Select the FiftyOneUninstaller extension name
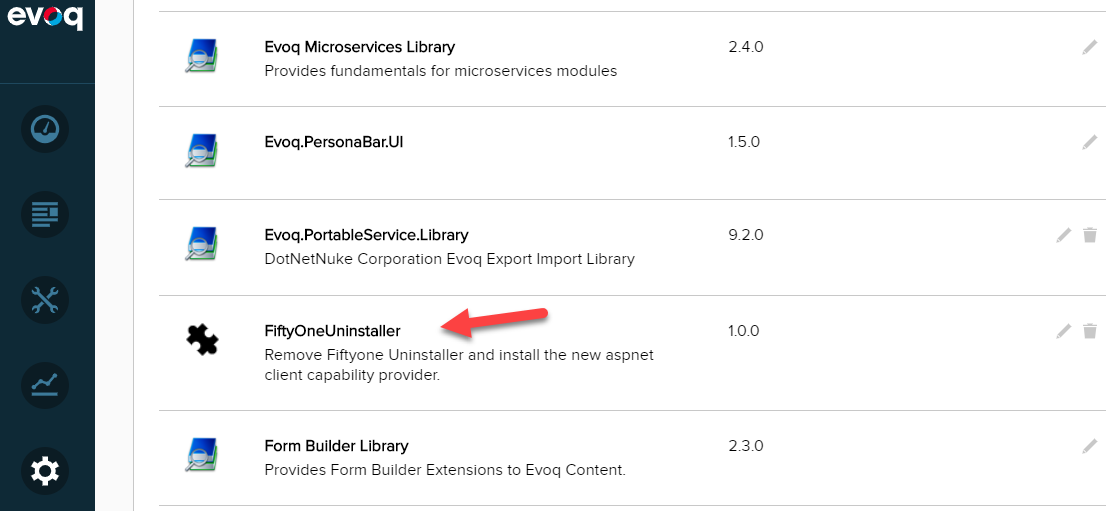This screenshot has height=511, width=1120. coord(332,331)
